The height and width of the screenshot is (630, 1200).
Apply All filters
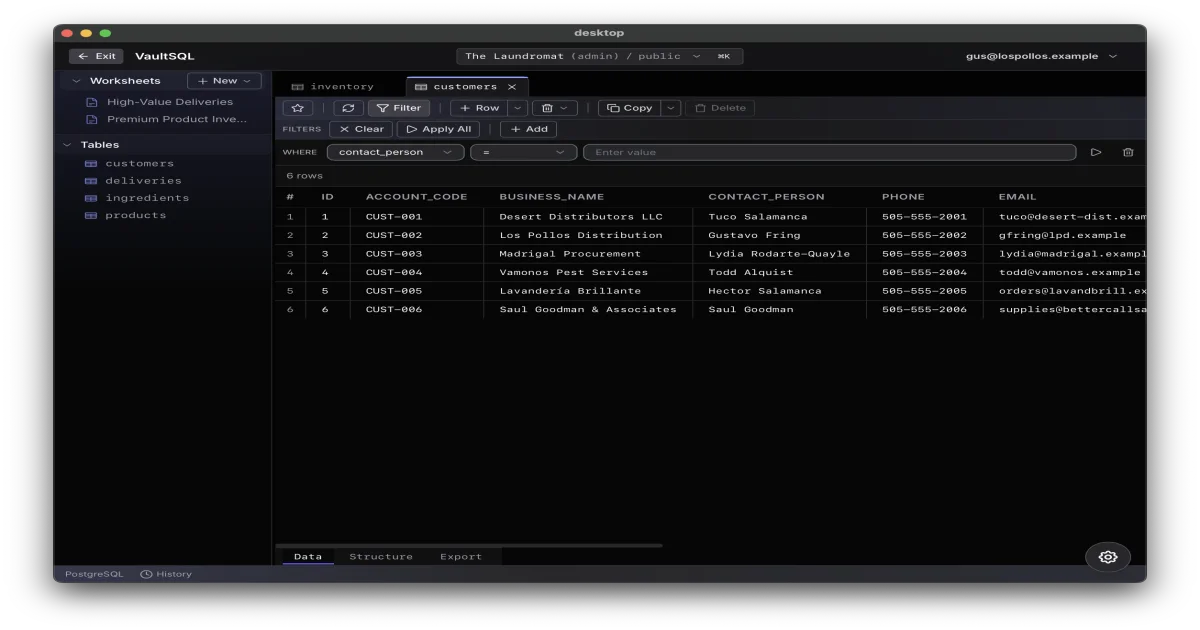click(x=438, y=129)
